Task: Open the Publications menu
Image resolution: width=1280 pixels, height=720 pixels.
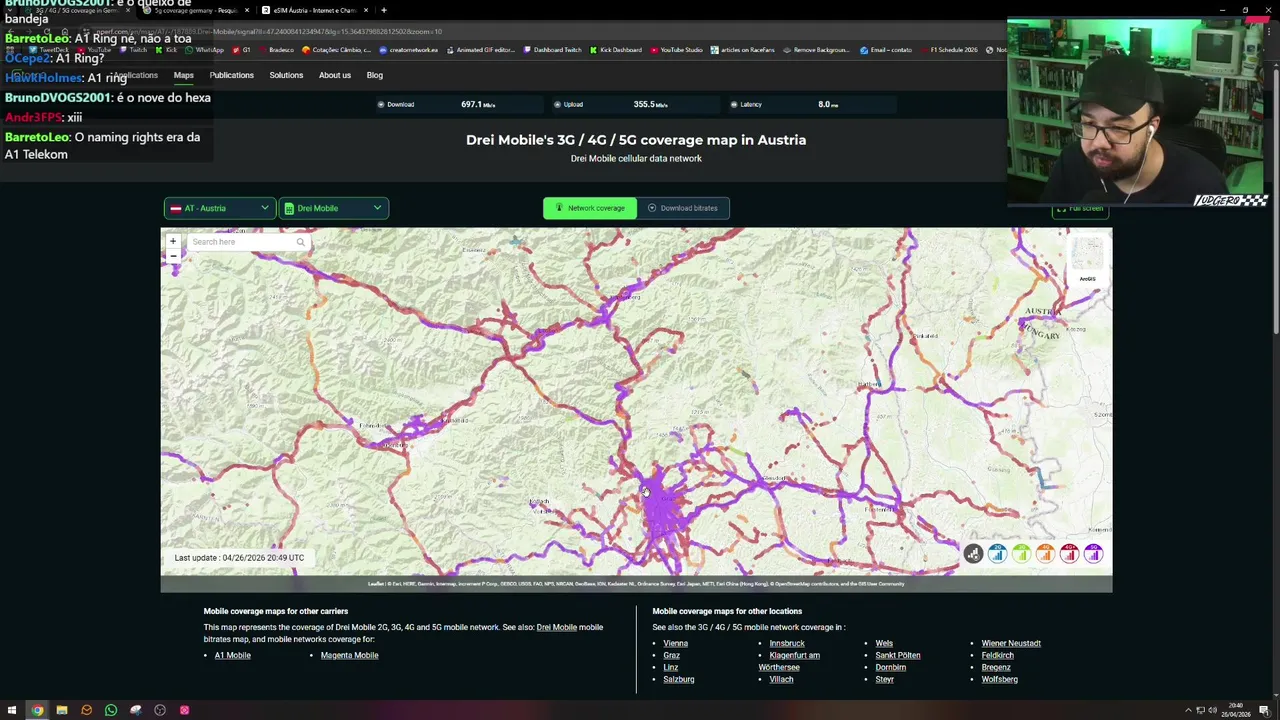Action: pos(232,75)
